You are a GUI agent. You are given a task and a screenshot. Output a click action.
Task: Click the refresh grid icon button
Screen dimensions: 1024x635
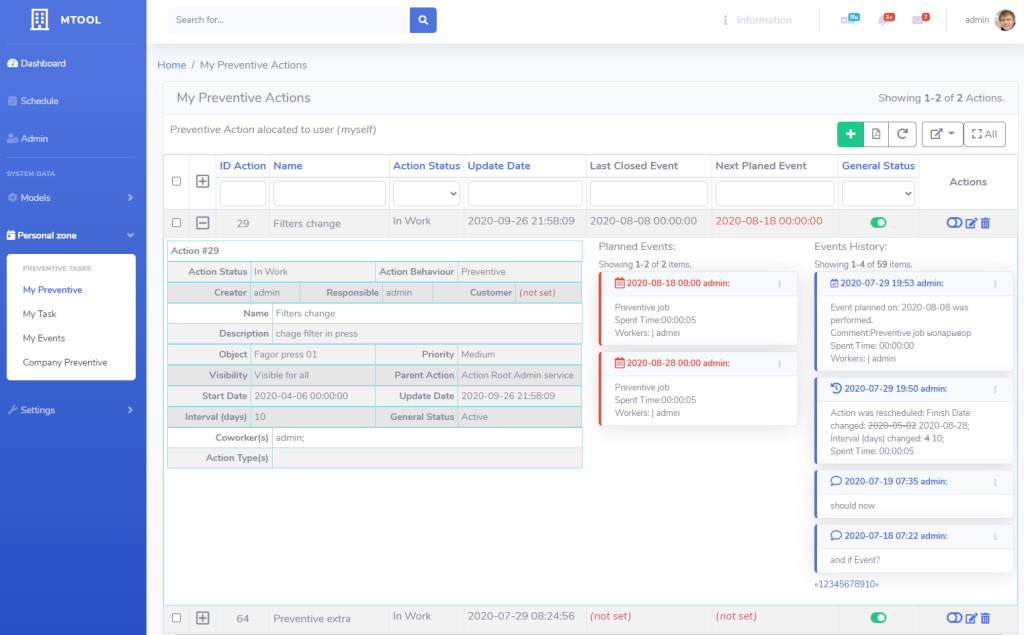pos(902,134)
